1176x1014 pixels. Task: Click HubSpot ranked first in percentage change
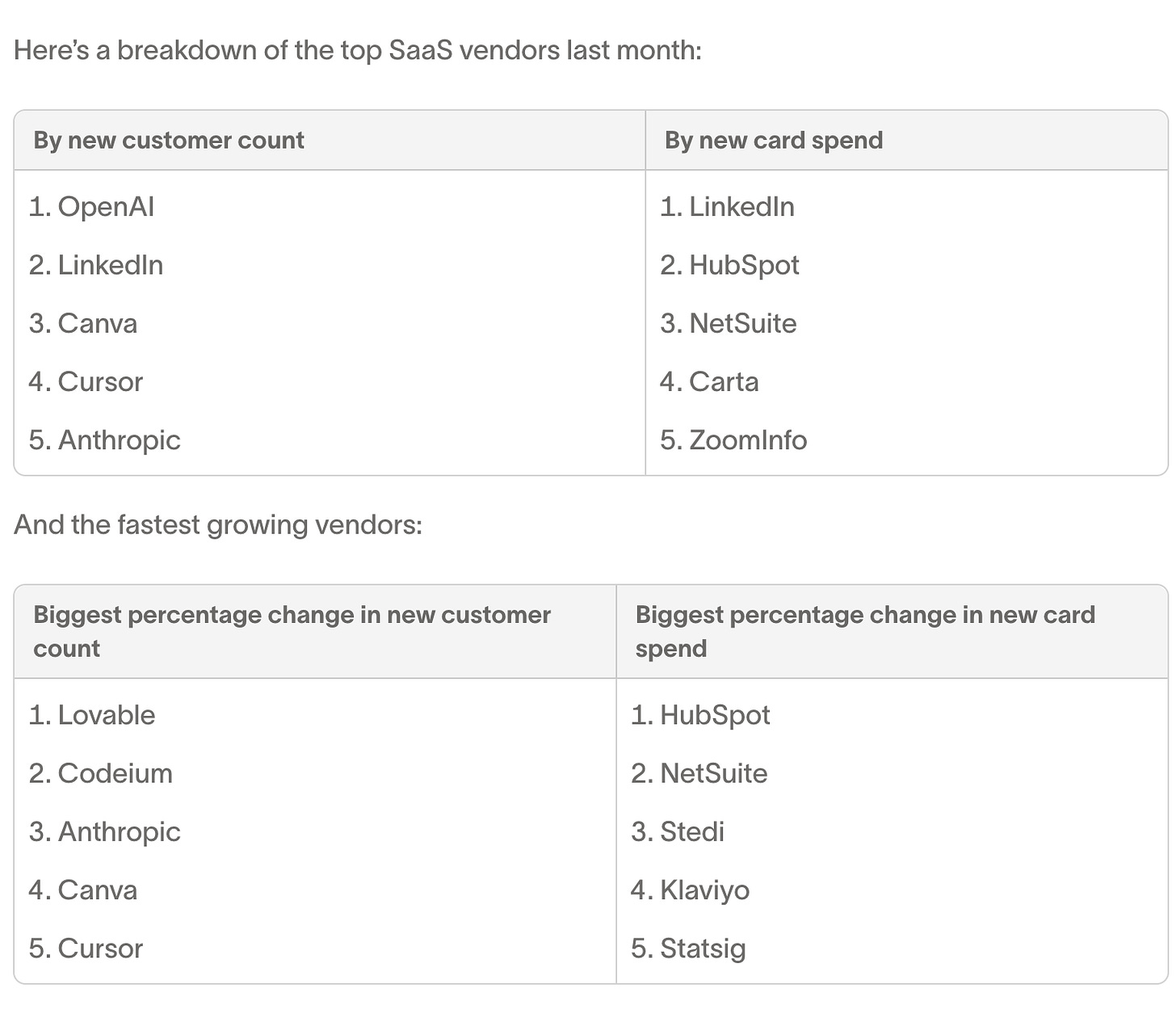coord(700,715)
